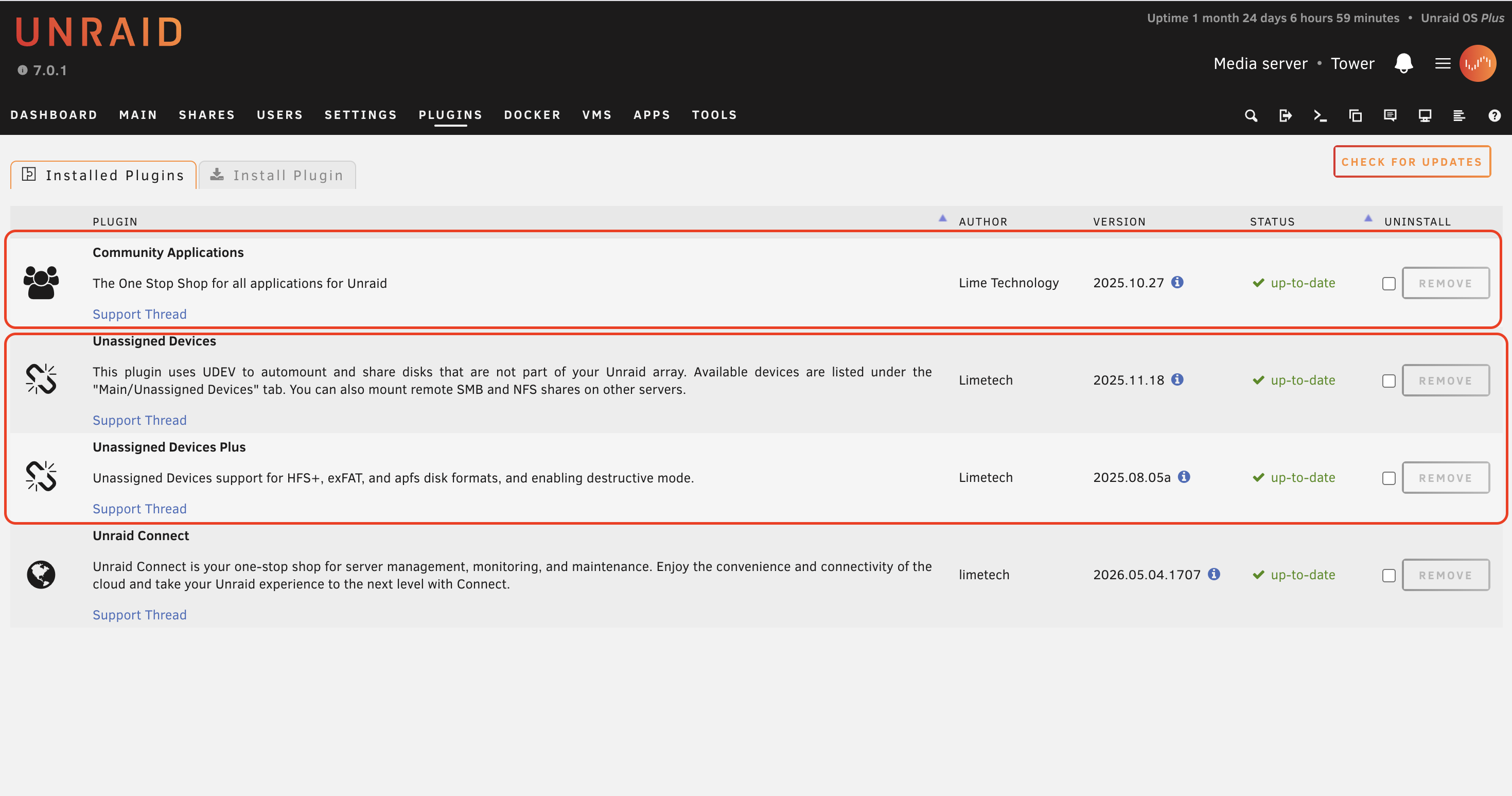Screen dimensions: 1512x796
Task: Click the 'Lime Technology' author cell
Action: [x=1009, y=283]
